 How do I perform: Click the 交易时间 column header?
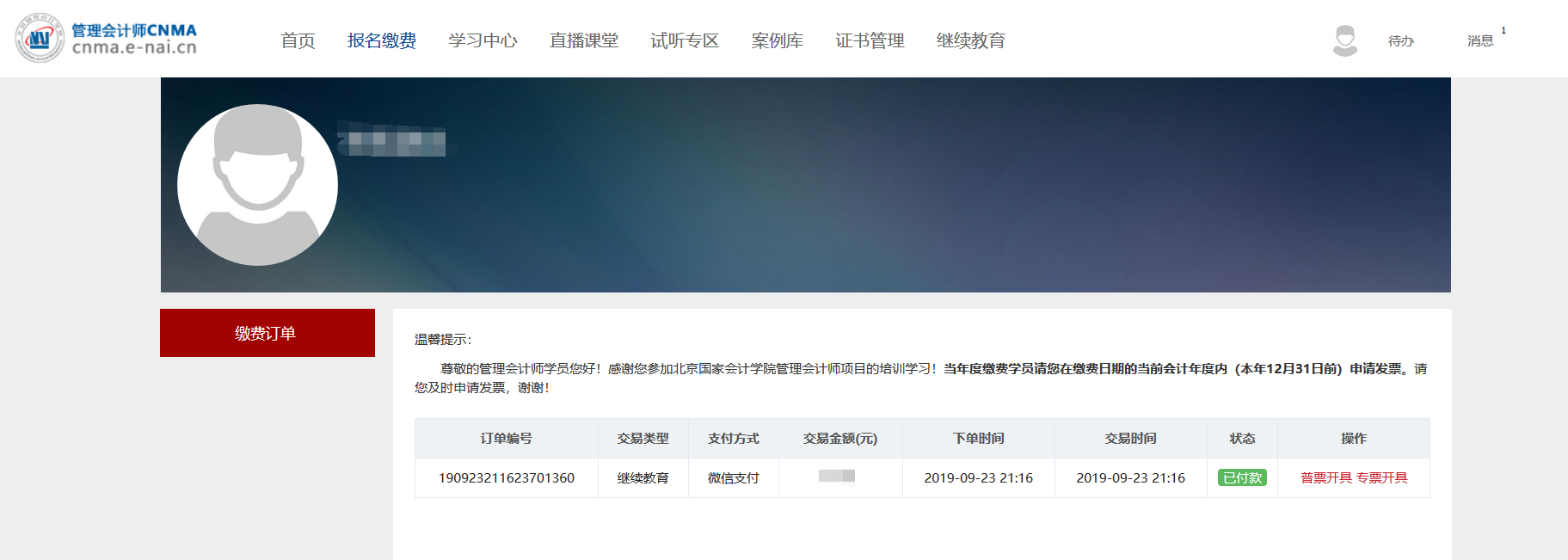1131,439
